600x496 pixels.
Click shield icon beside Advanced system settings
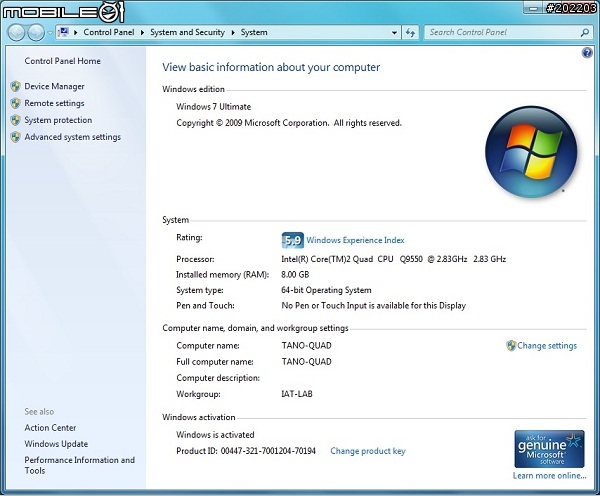(x=15, y=137)
